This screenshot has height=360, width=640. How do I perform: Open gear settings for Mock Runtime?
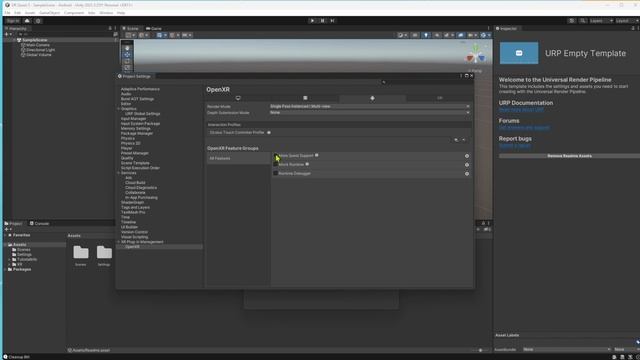[x=467, y=165]
